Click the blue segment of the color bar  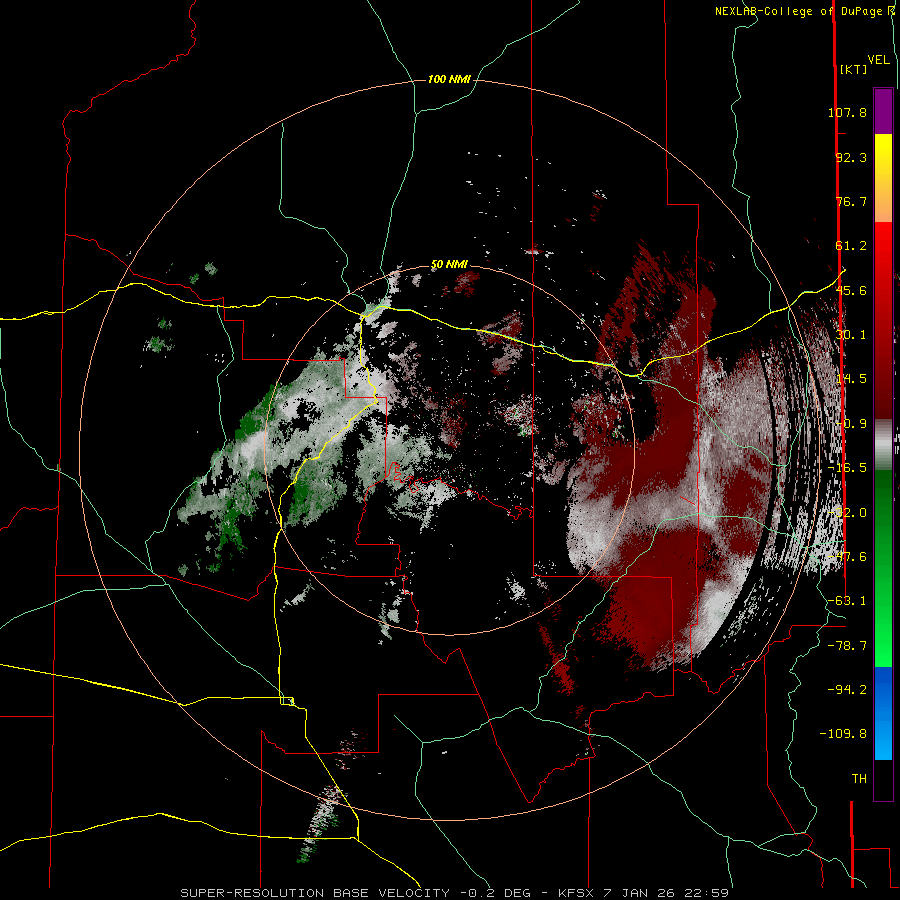pyautogui.click(x=883, y=713)
